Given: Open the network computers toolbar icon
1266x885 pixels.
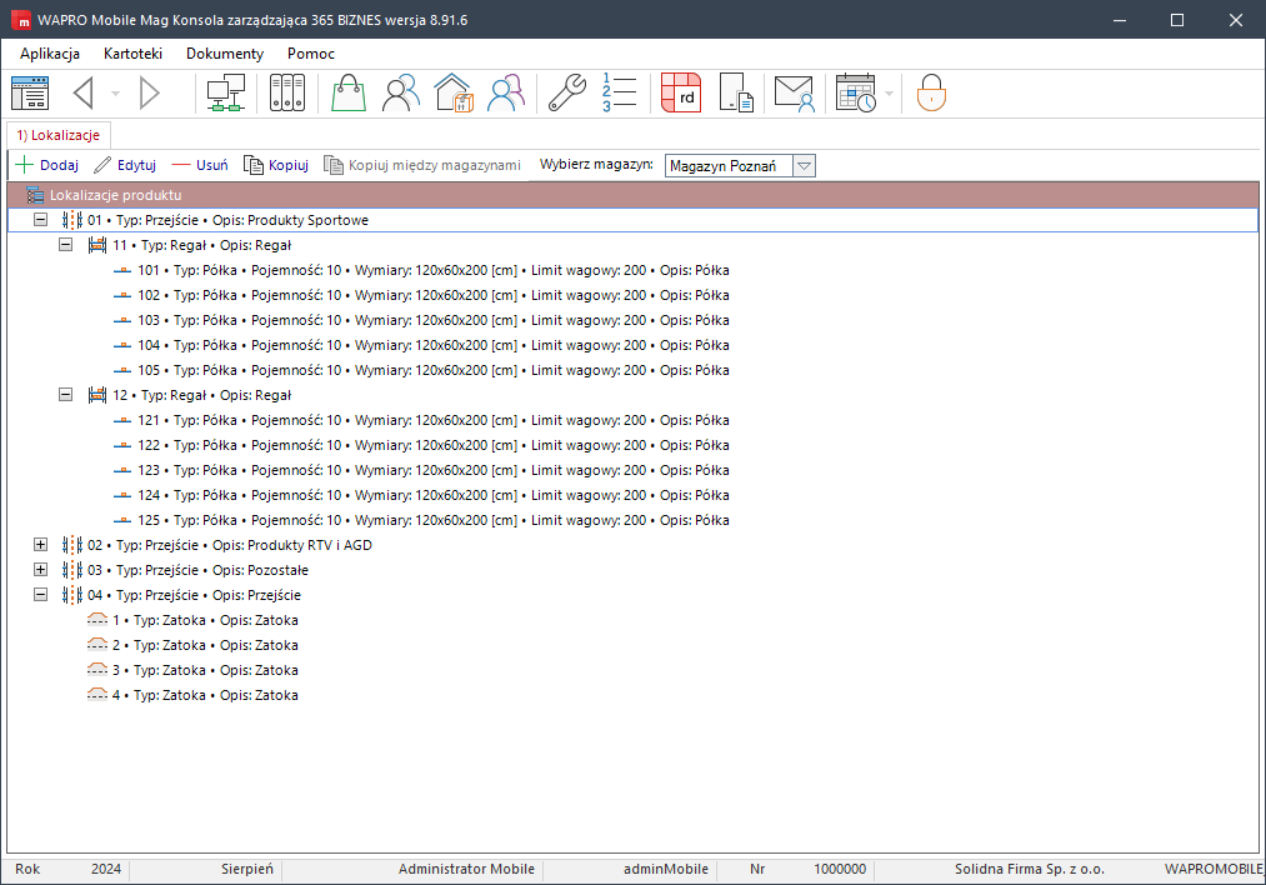Looking at the screenshot, I should tap(225, 93).
